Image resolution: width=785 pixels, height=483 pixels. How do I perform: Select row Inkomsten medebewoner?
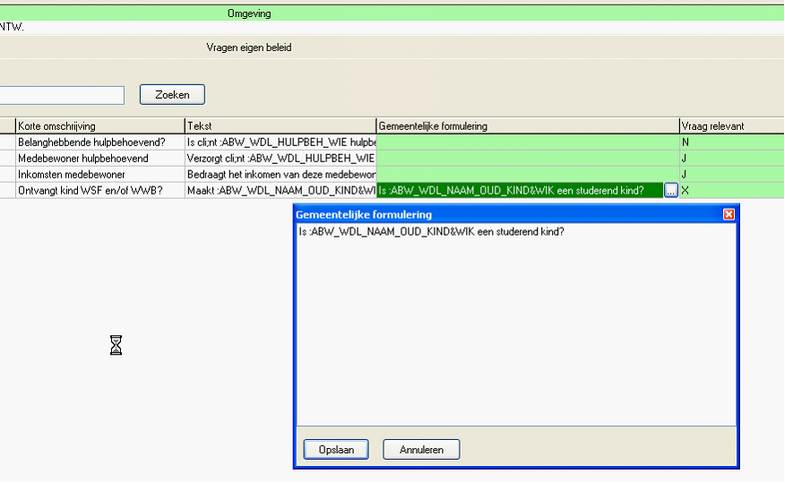click(x=100, y=174)
